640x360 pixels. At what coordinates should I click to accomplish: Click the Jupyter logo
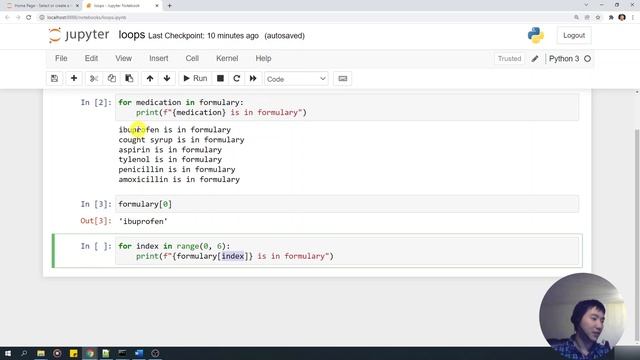pos(79,35)
